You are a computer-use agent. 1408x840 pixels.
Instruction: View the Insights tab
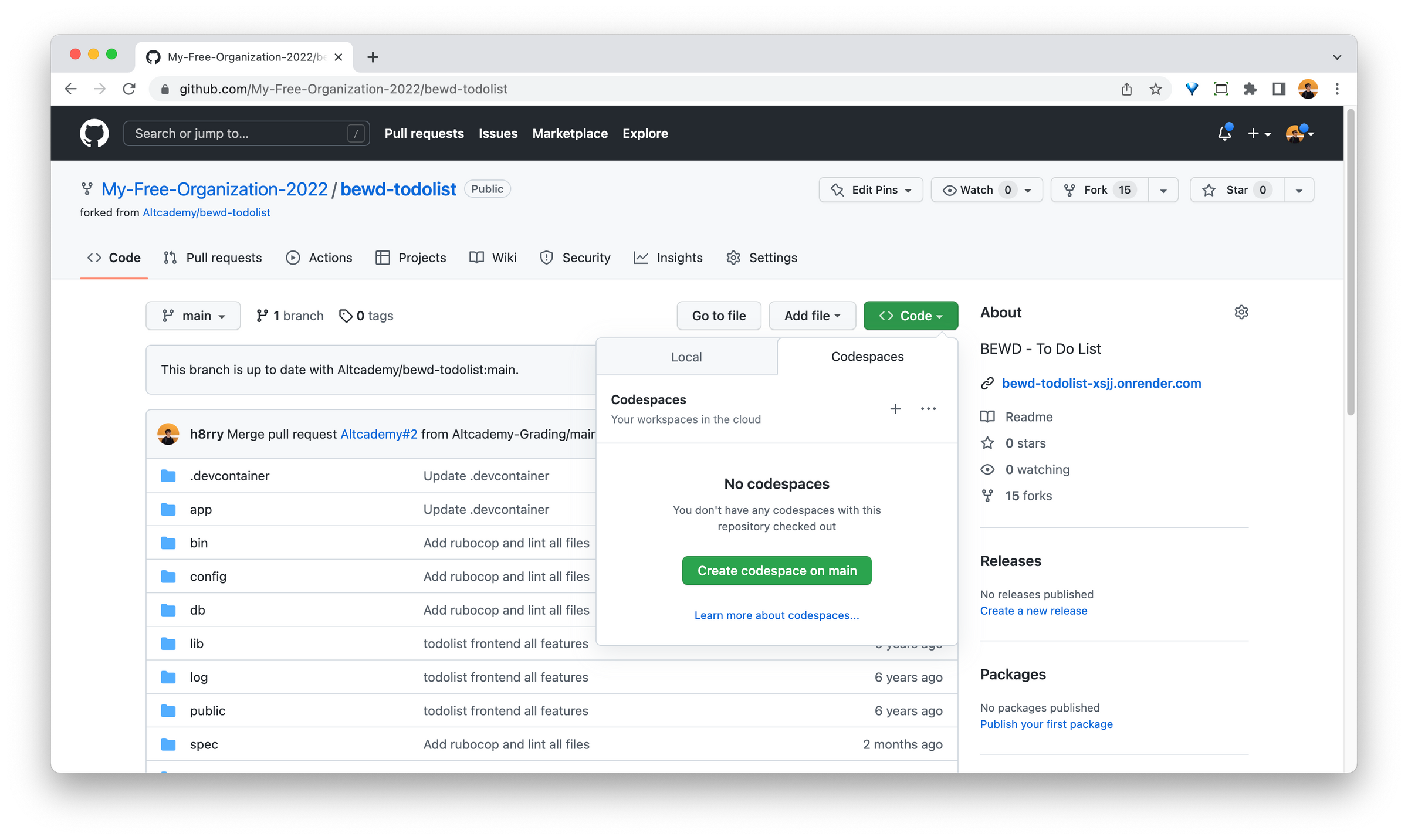pos(668,258)
